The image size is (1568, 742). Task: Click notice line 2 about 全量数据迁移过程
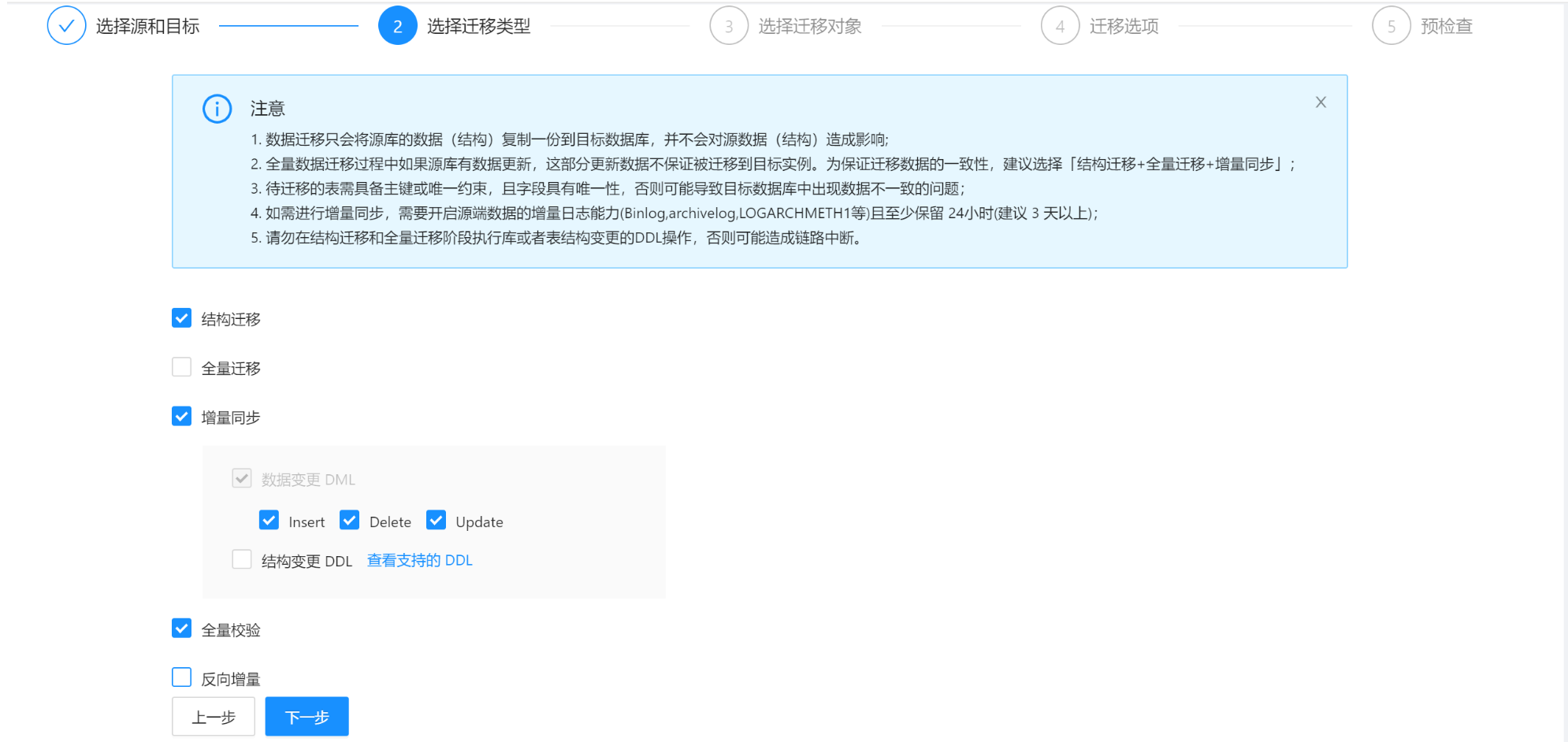point(772,164)
